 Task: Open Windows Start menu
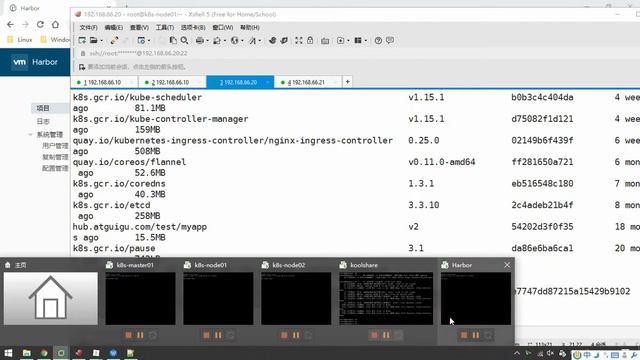pyautogui.click(x=8, y=353)
